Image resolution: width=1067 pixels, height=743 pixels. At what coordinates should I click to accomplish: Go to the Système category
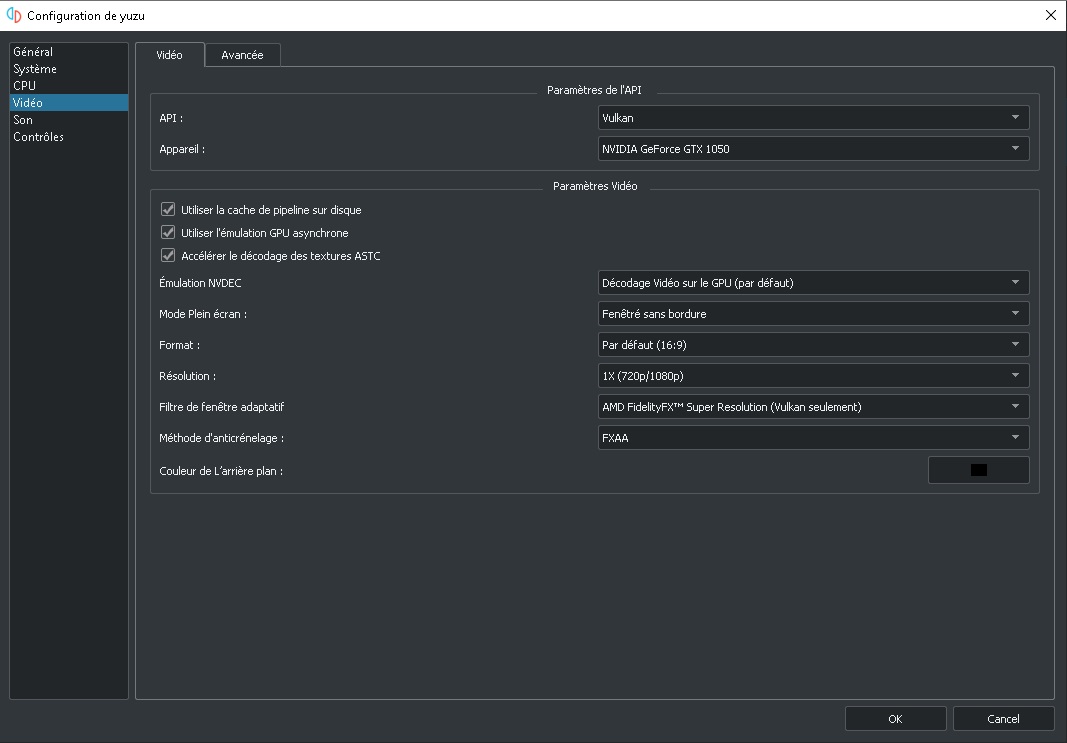click(x=35, y=69)
